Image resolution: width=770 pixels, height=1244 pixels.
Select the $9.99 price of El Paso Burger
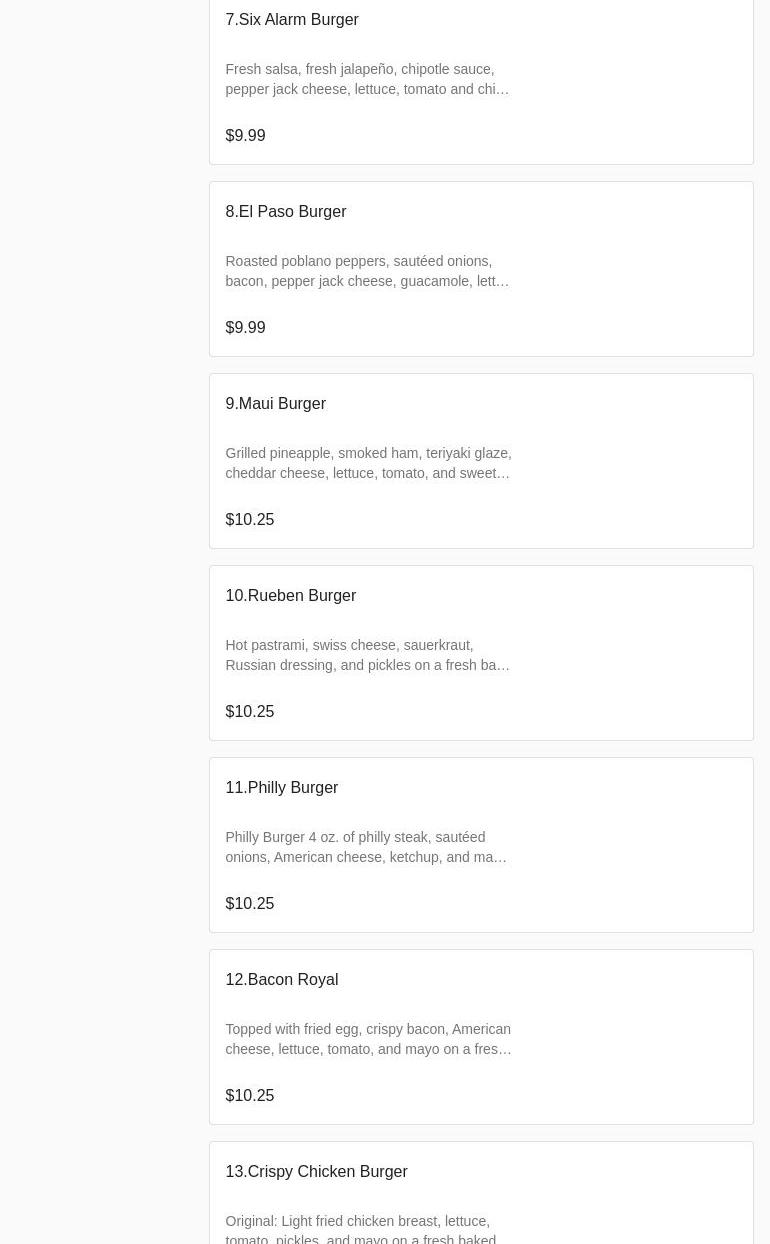(245, 328)
